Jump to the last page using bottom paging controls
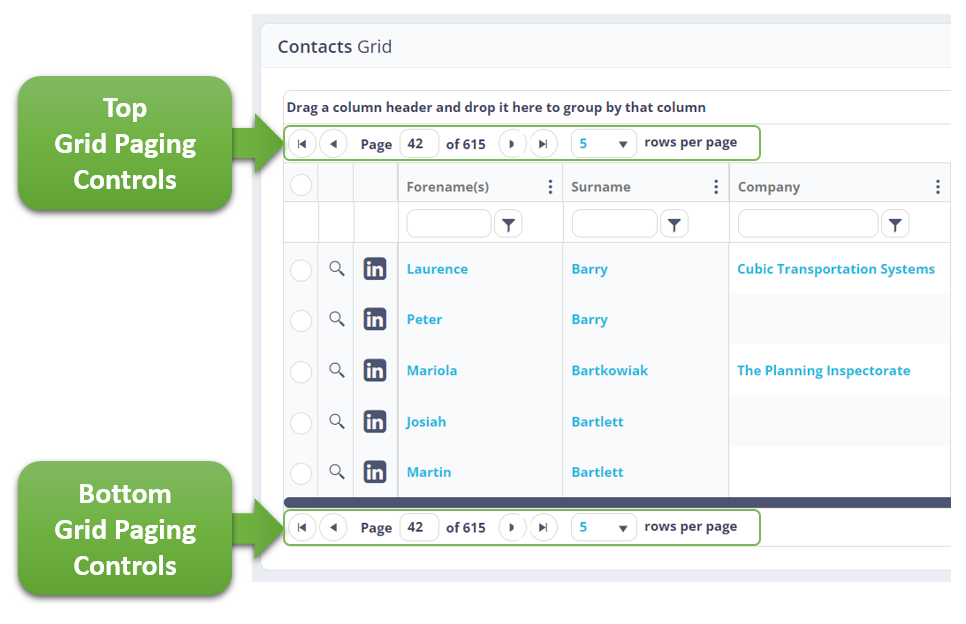Viewport: 966px width, 624px height. pyautogui.click(x=543, y=527)
